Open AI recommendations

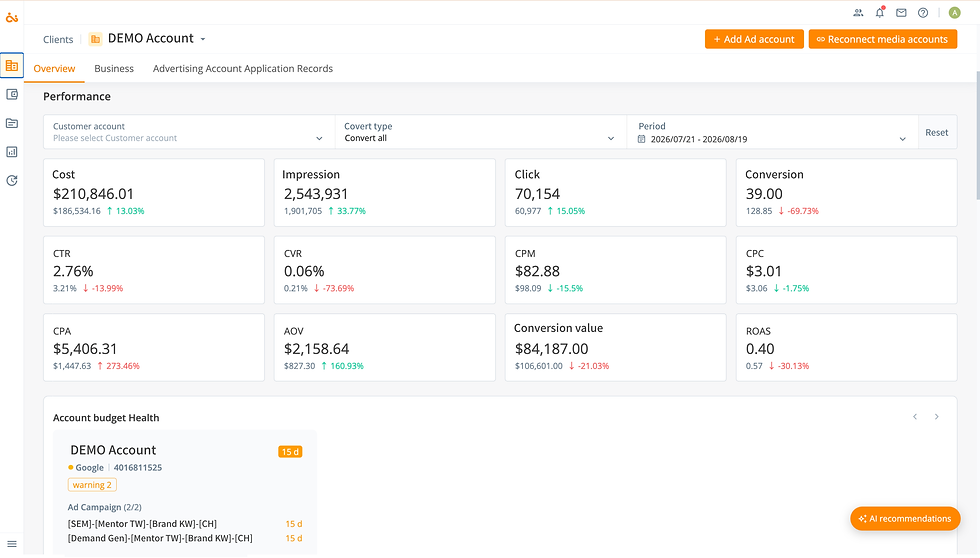coord(905,519)
